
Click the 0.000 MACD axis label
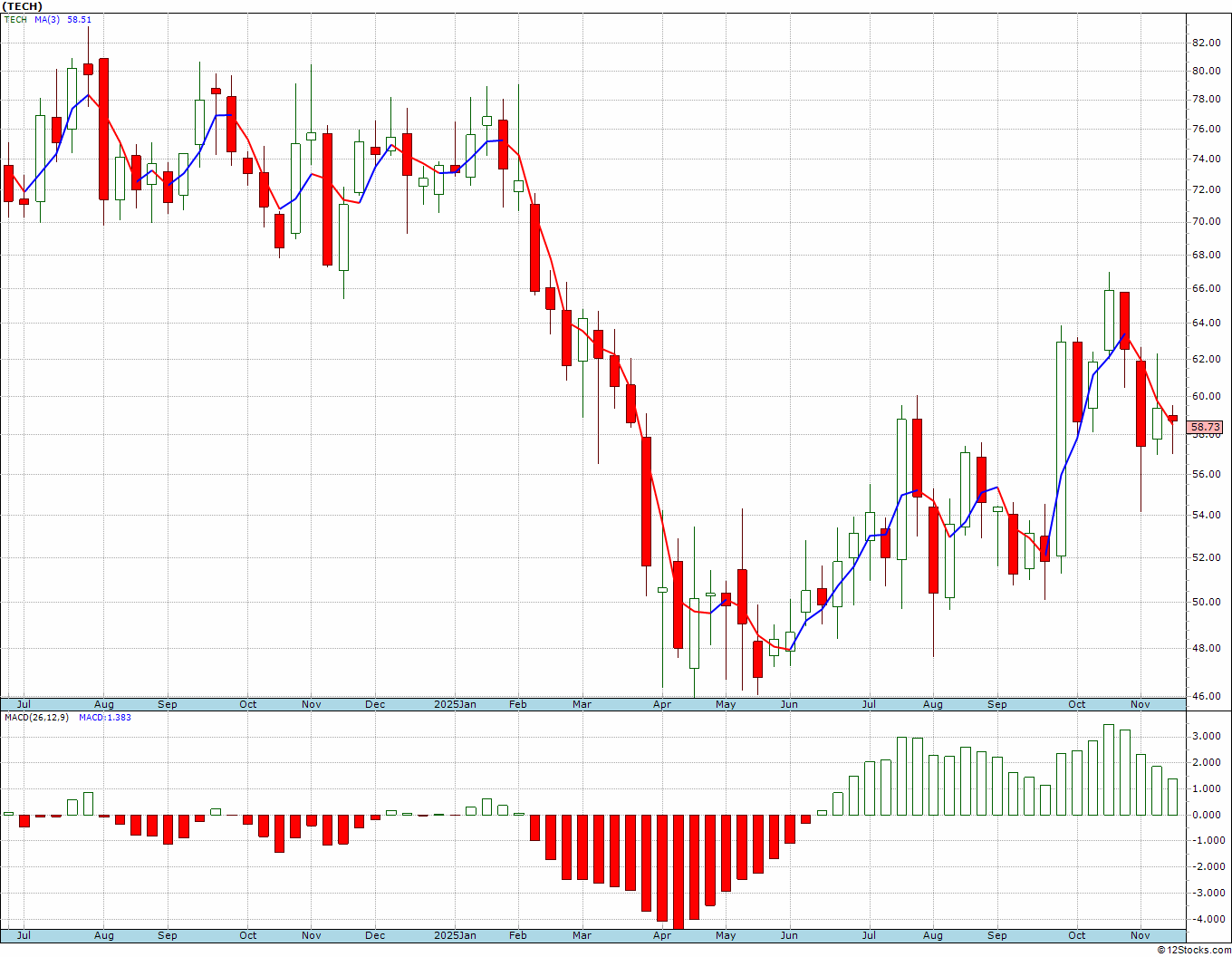1205,815
